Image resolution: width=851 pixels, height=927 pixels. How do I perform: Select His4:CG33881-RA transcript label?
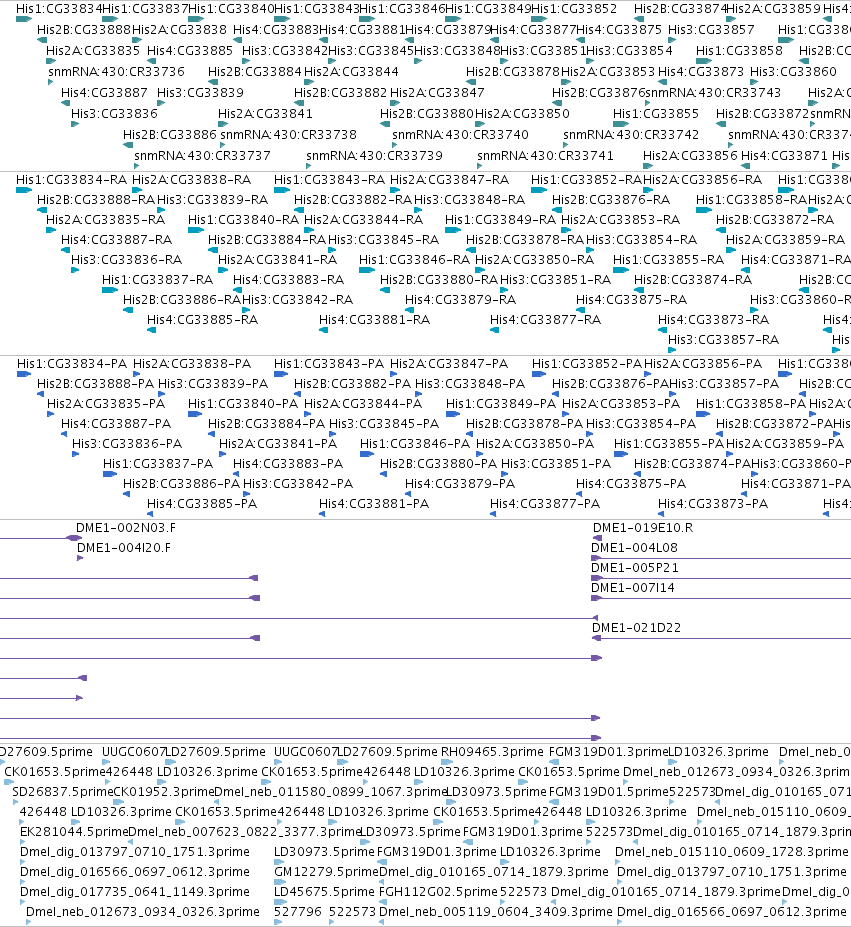[374, 320]
